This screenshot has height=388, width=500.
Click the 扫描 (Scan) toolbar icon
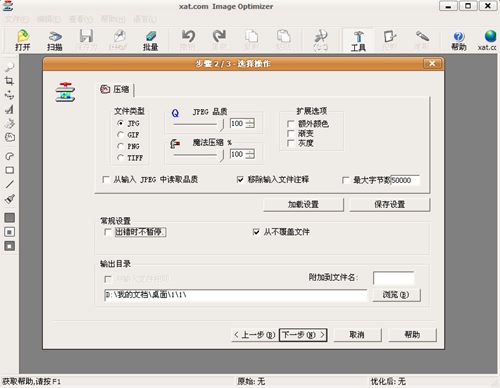point(55,40)
